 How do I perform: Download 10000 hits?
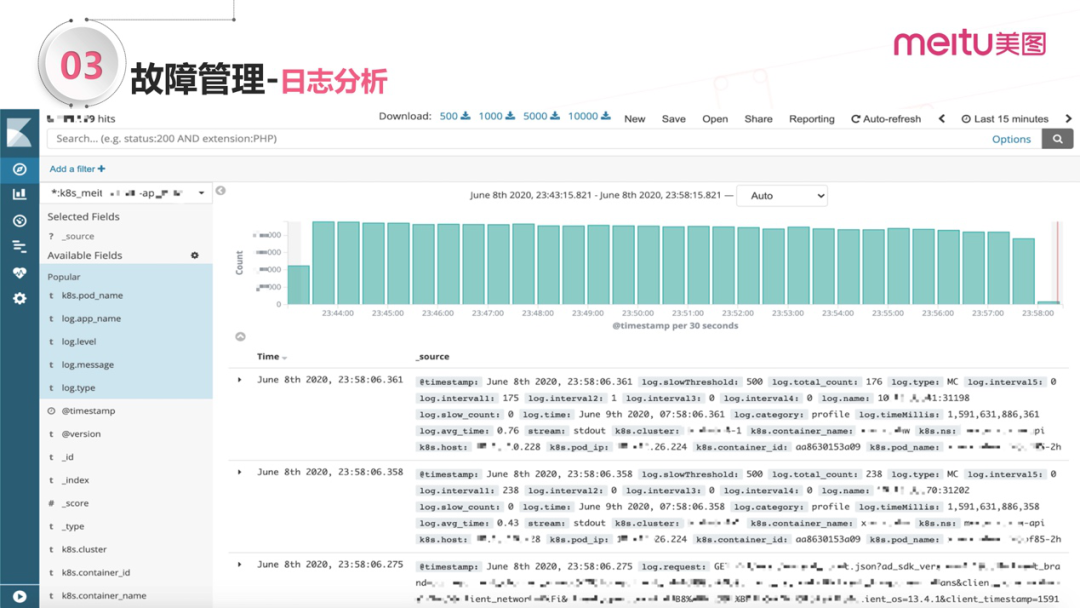click(x=589, y=117)
